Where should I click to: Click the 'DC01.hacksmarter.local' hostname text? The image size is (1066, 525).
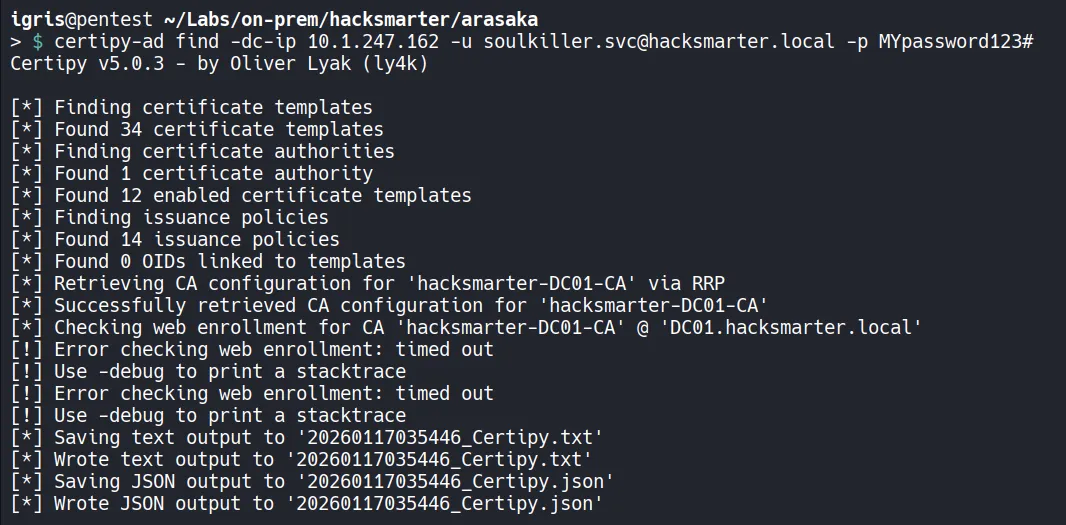pyautogui.click(x=790, y=327)
